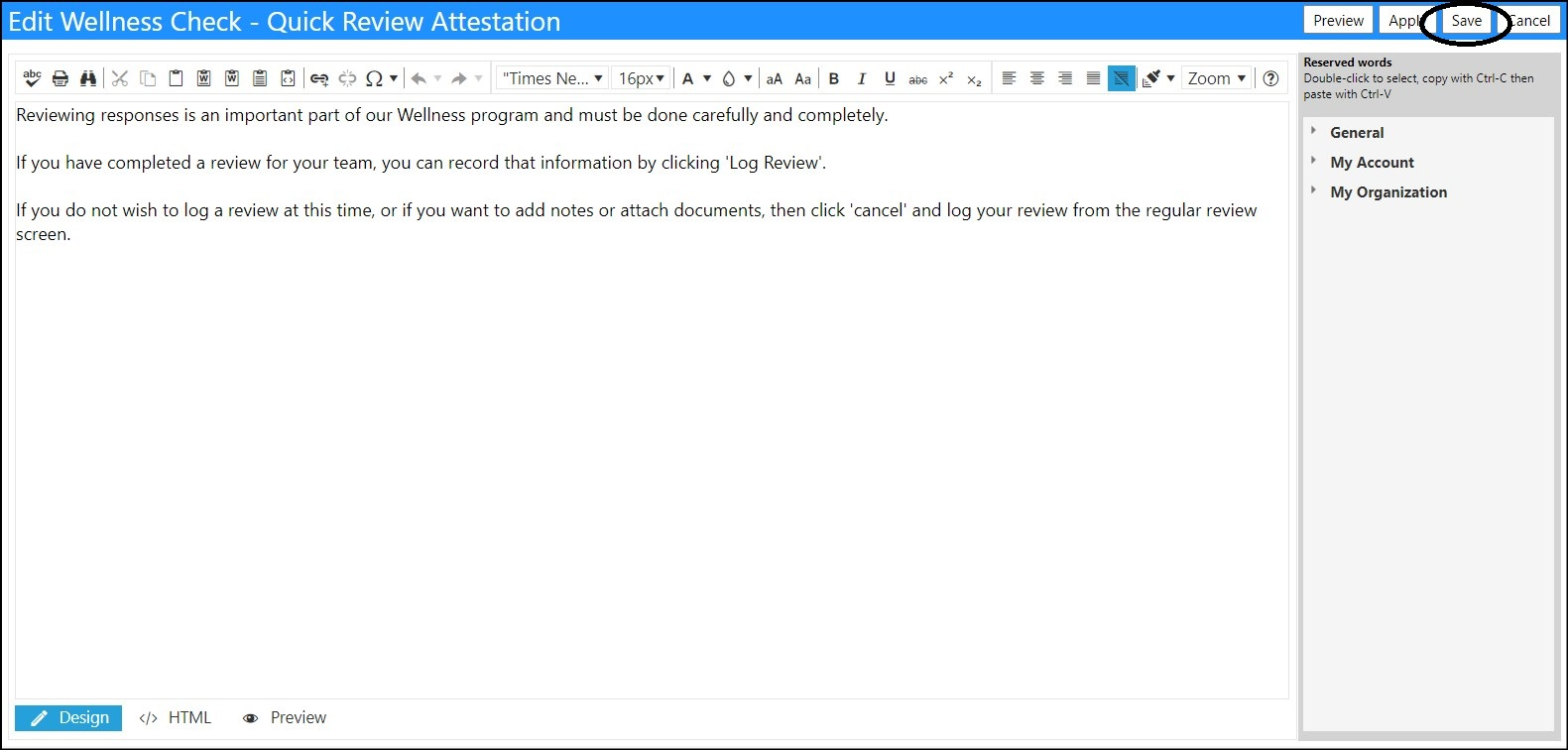Image resolution: width=1568 pixels, height=750 pixels.
Task: Click the Format Stripper brush icon
Action: tap(1151, 78)
